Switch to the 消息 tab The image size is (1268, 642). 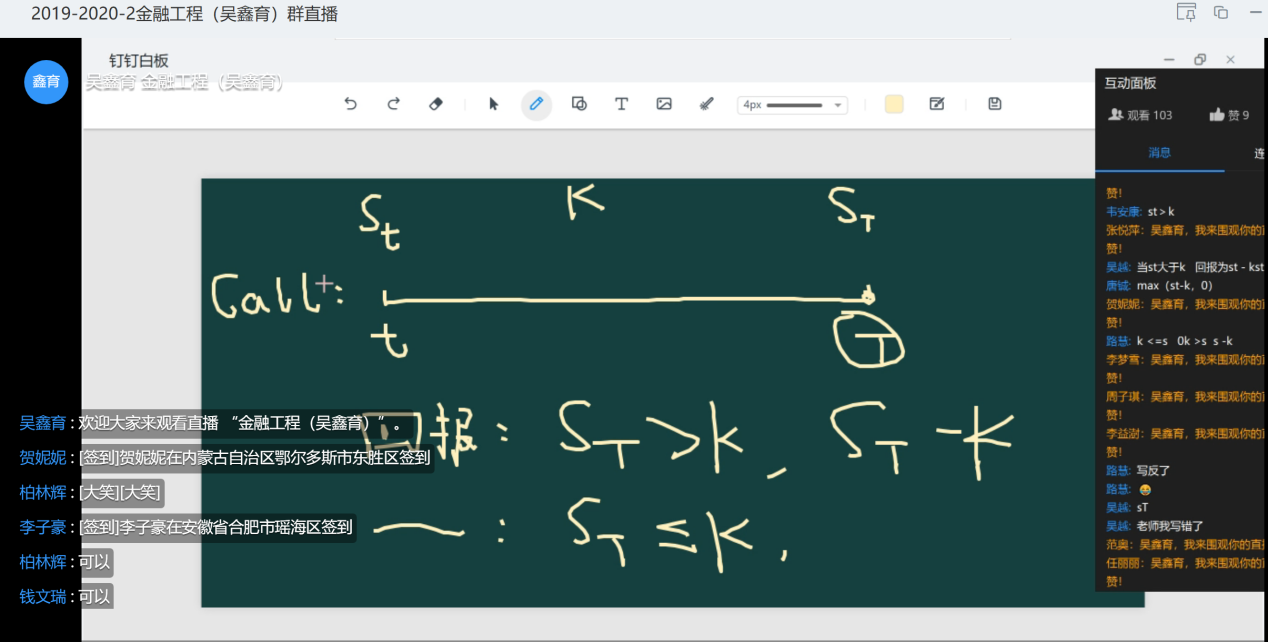[1159, 153]
